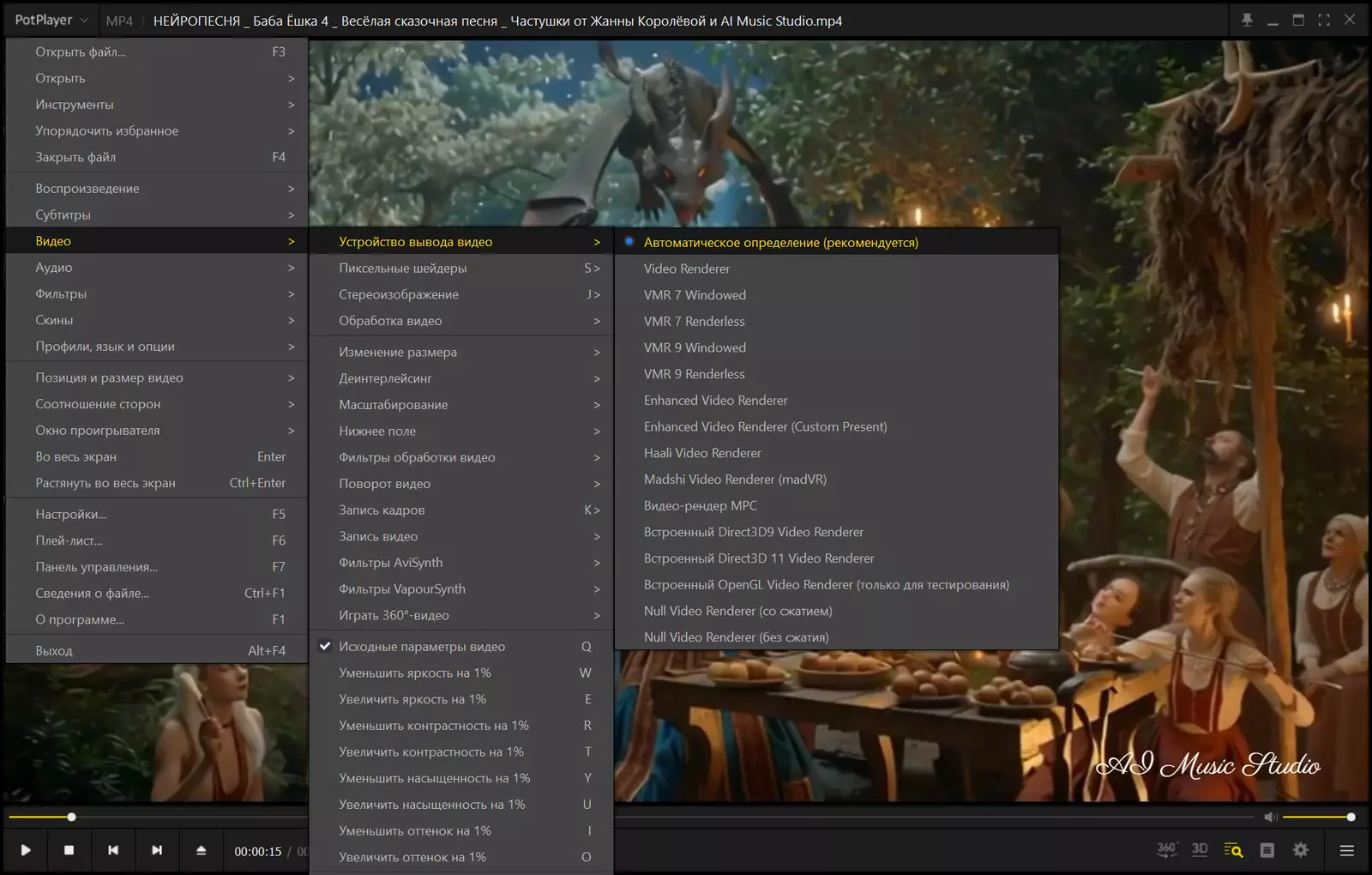Image resolution: width=1372 pixels, height=875 pixels.
Task: Pin the window on top icon
Action: (1247, 20)
